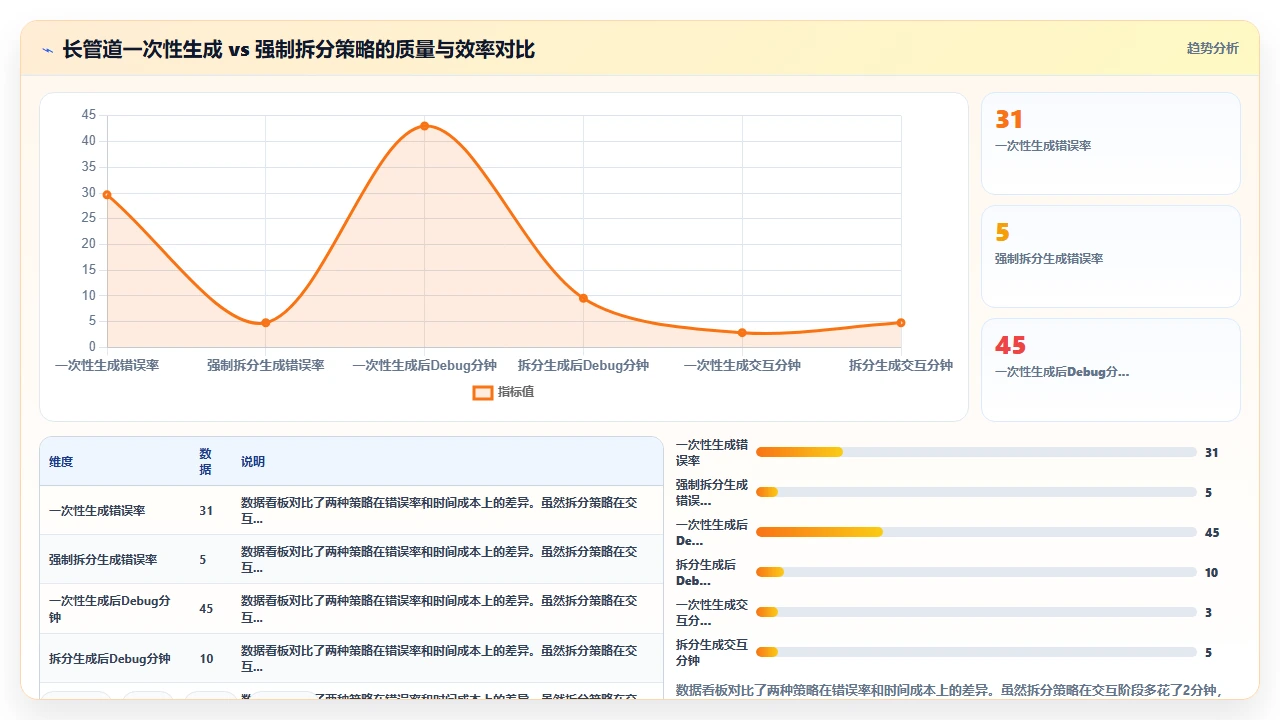The image size is (1280, 720).
Task: Click the 一次性生成错误率 label beside its progress bar
Action: tap(711, 452)
